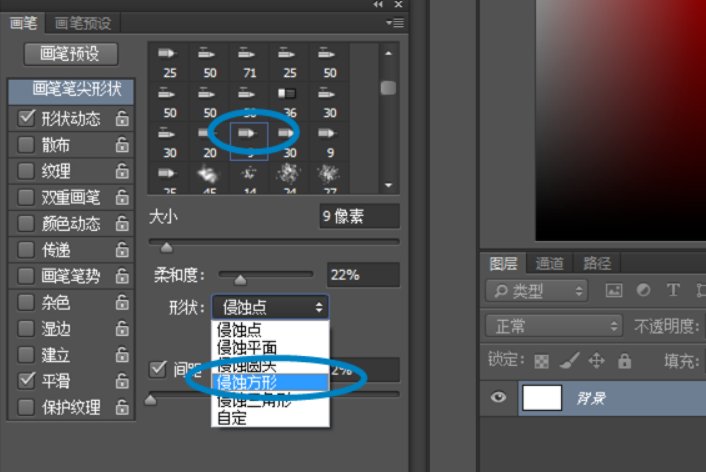706x472 pixels.
Task: Enable the 湿边 checkbox
Action: coord(26,329)
